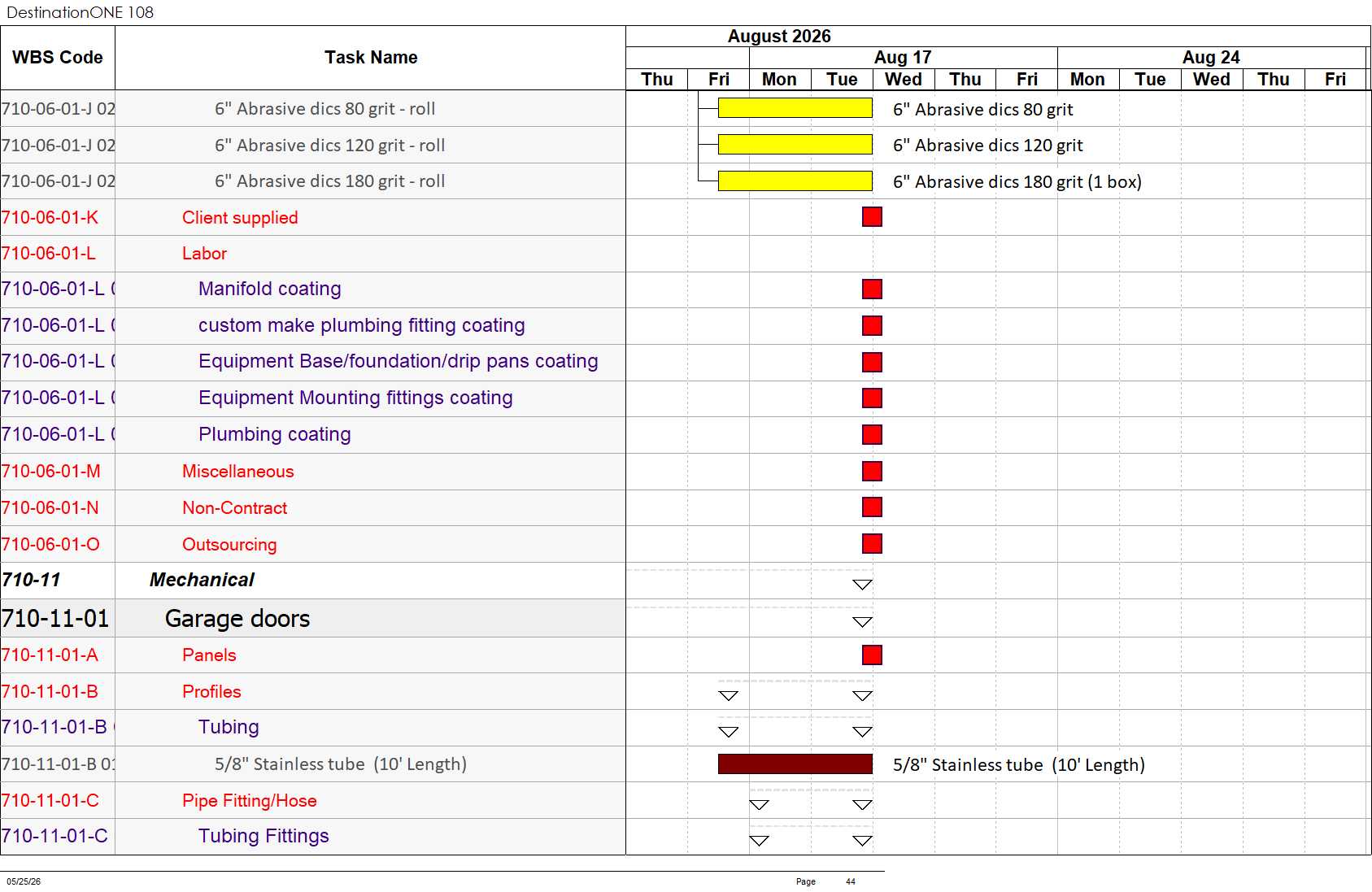Click bar label '6" Abrasive dics 180 grit (1 box)'

(x=1017, y=181)
